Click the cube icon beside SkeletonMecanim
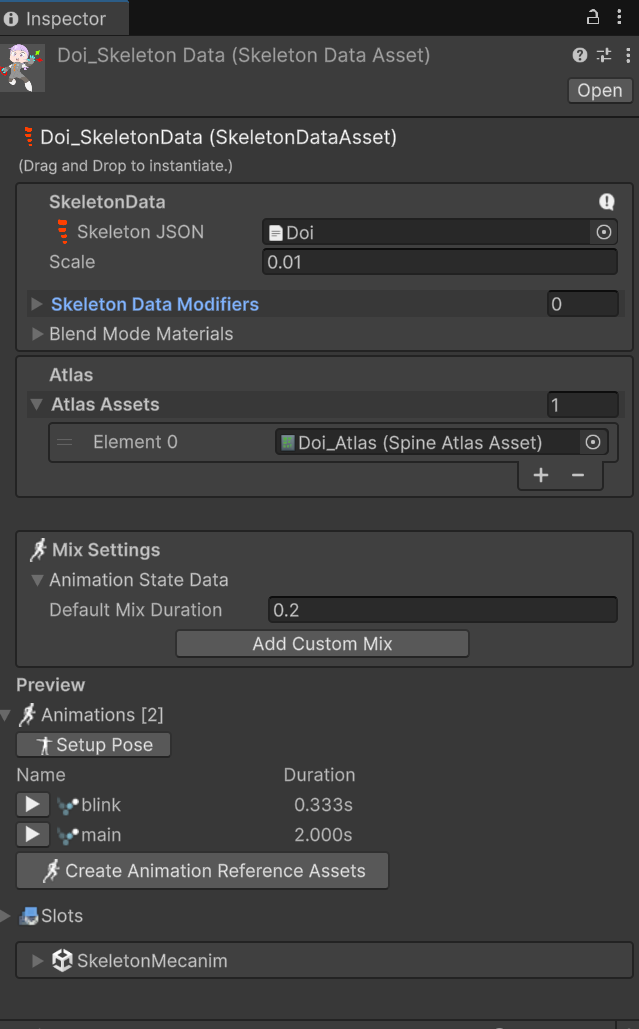639x1029 pixels. click(x=62, y=959)
